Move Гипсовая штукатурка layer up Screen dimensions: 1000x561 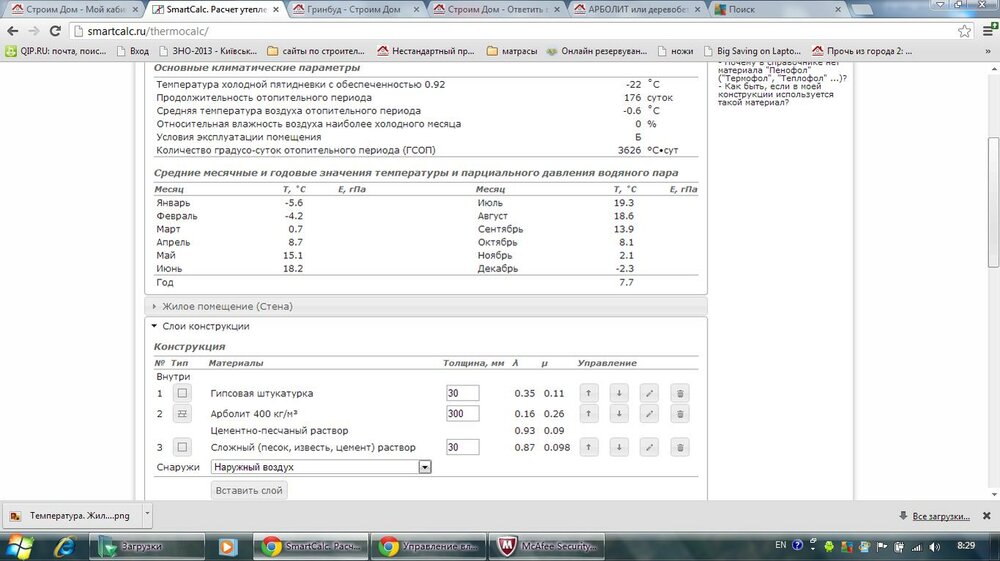tap(589, 393)
